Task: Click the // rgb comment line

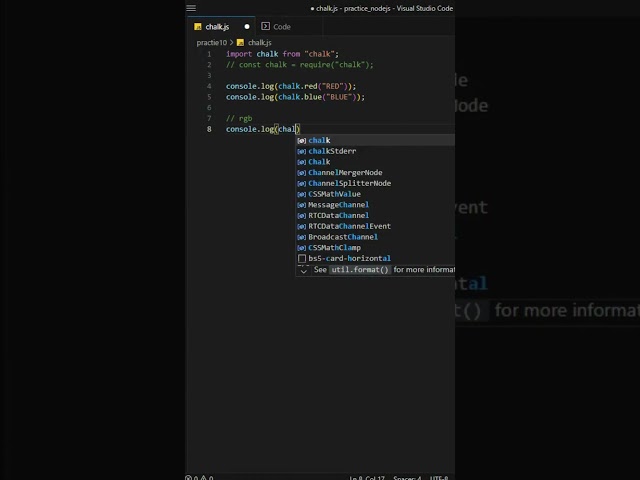Action: click(239, 118)
